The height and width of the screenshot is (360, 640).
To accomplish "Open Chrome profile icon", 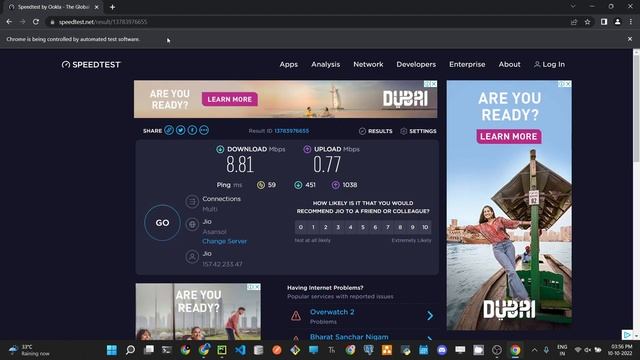I will [618, 22].
